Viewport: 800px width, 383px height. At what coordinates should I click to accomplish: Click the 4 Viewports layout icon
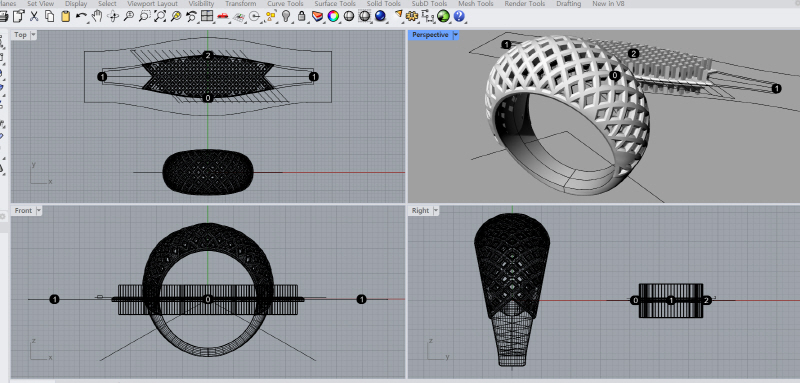(x=207, y=16)
